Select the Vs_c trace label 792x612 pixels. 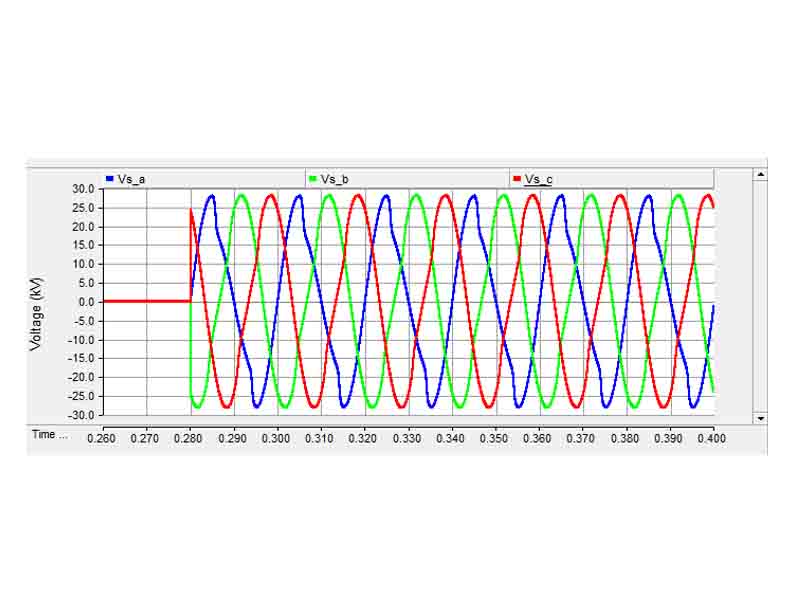coord(539,179)
